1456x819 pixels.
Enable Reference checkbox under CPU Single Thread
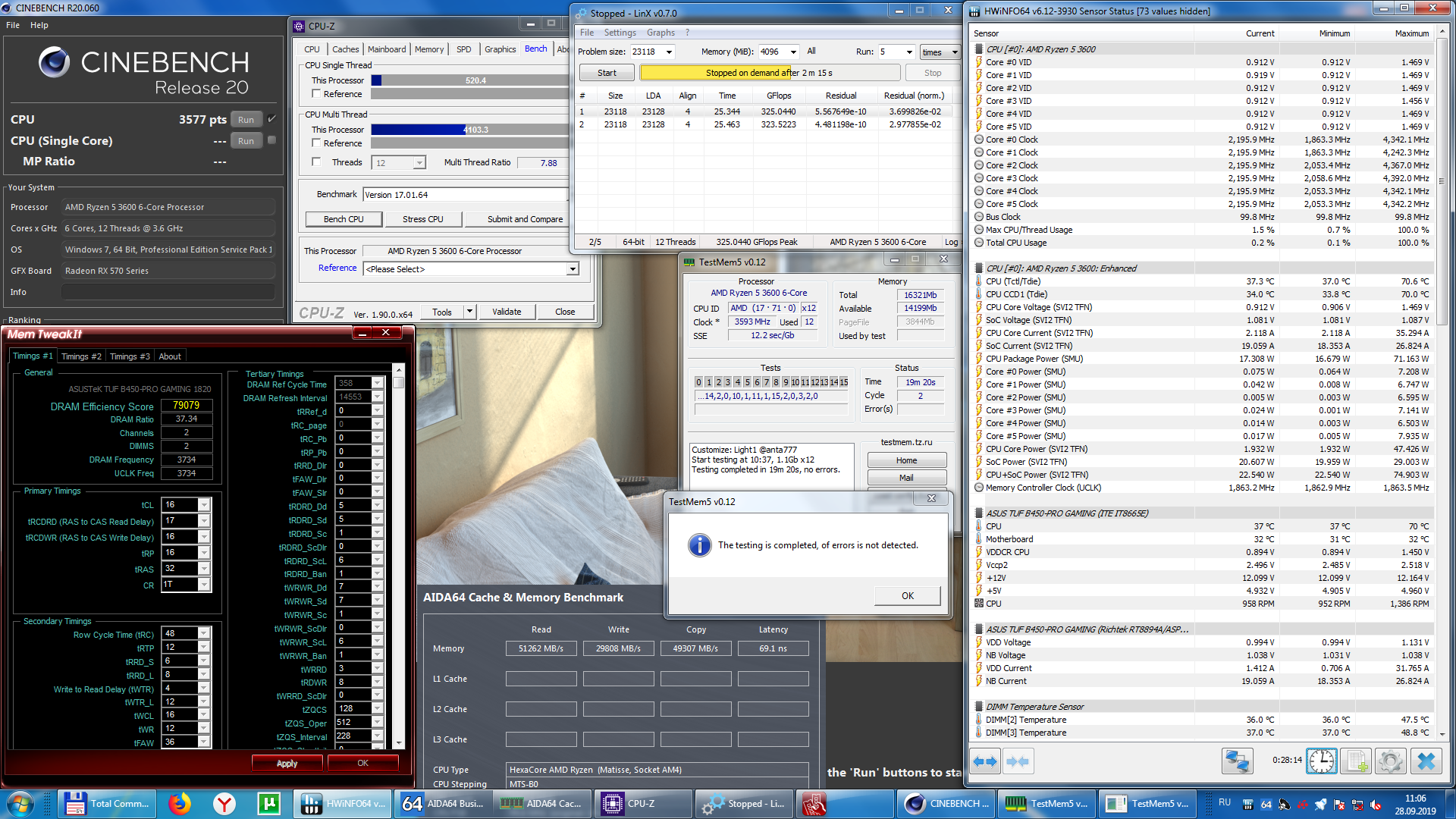pos(316,94)
